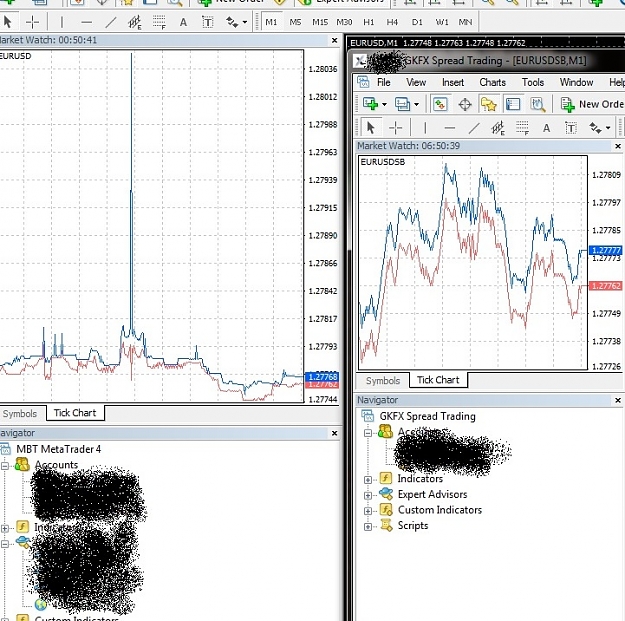The width and height of the screenshot is (625, 621).
Task: Toggle Terminal icon in GKFX toolbar
Action: [x=513, y=104]
